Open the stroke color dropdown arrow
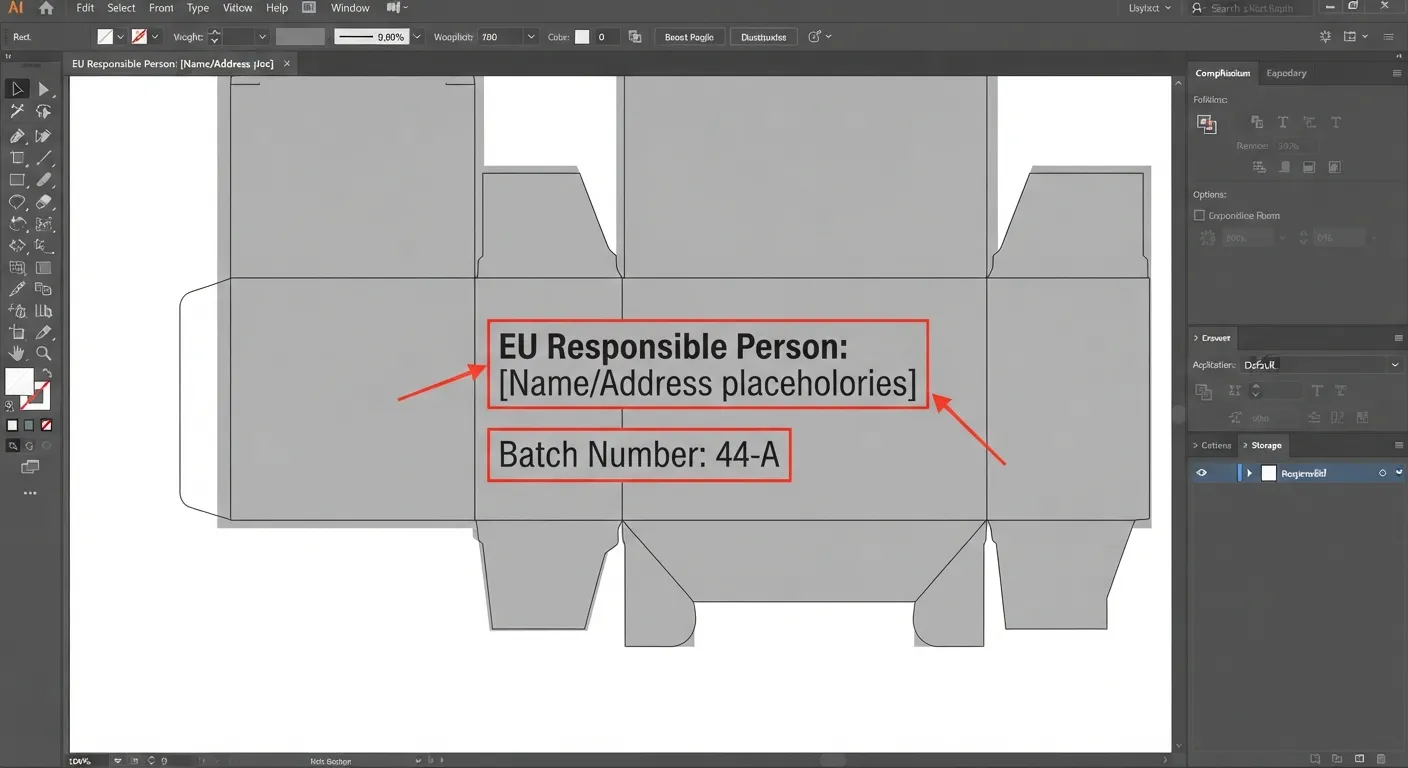The width and height of the screenshot is (1408, 768). coord(155,37)
